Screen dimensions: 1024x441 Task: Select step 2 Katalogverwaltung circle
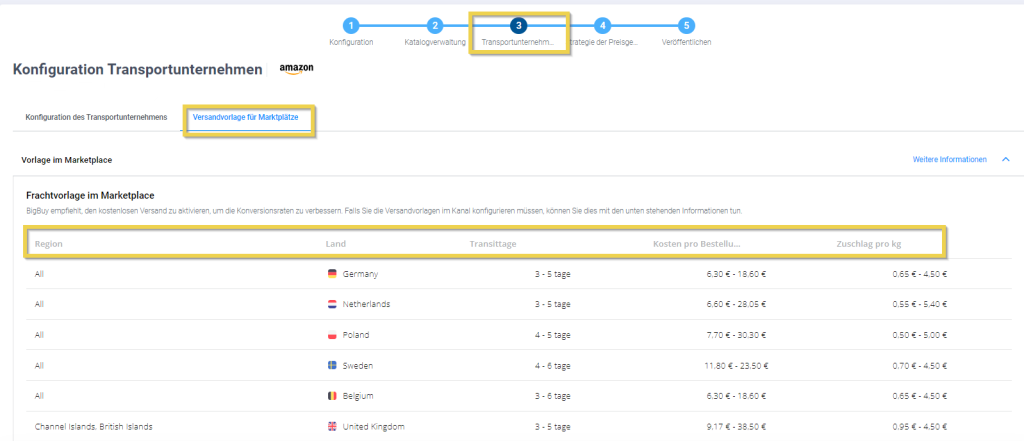click(x=434, y=26)
